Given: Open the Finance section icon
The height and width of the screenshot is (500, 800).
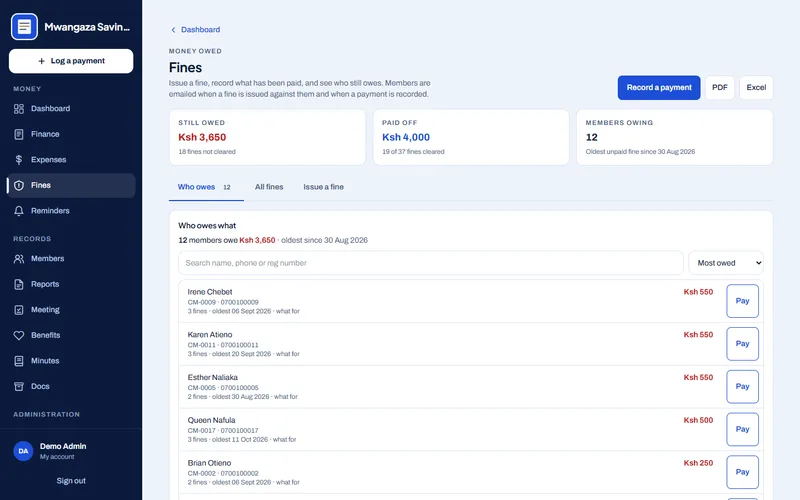Looking at the screenshot, I should coord(19,134).
